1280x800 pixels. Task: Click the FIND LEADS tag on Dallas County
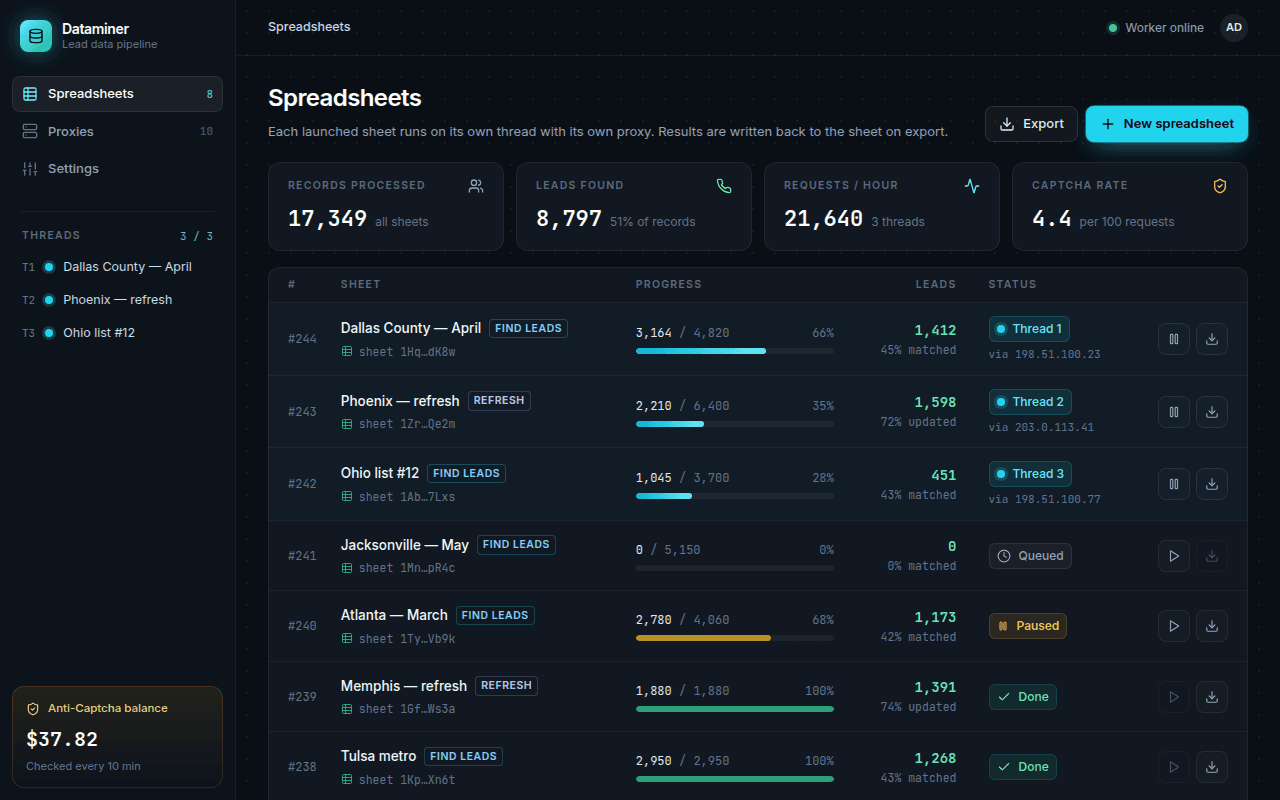click(528, 328)
